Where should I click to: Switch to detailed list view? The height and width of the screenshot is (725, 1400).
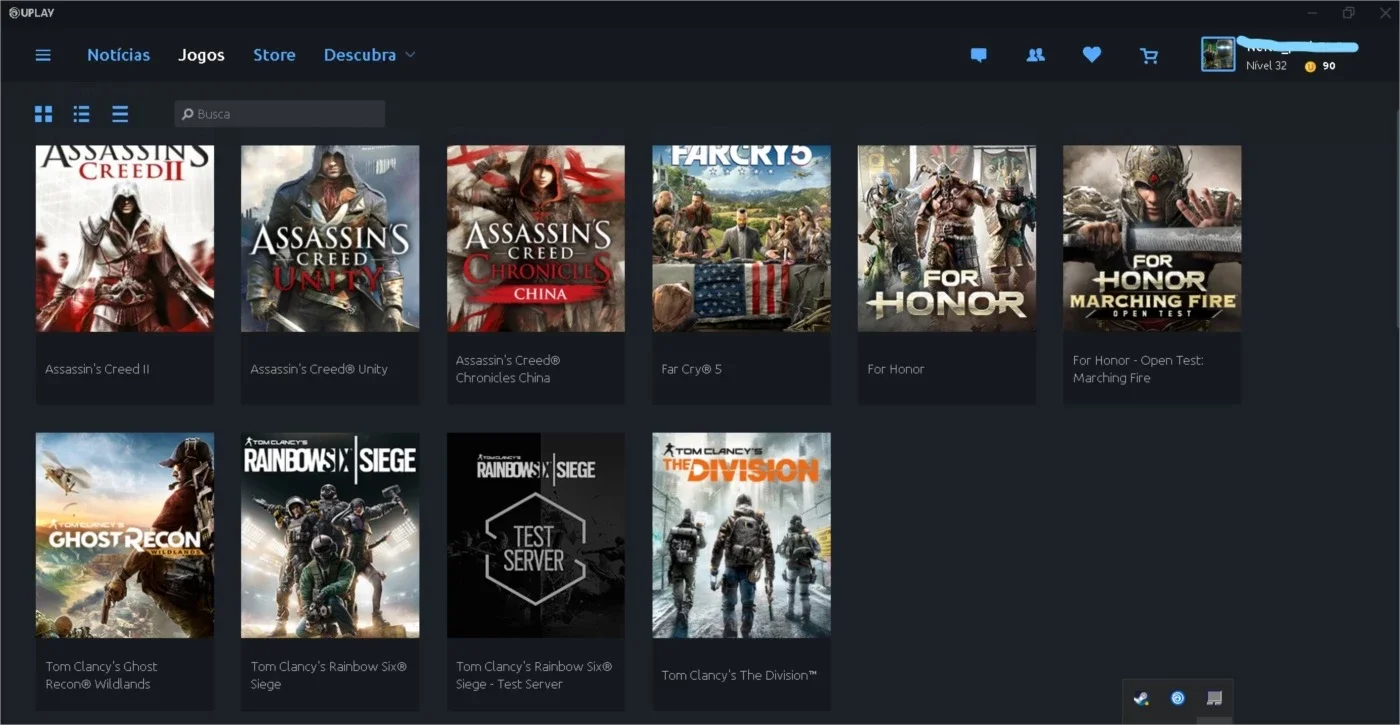[81, 114]
